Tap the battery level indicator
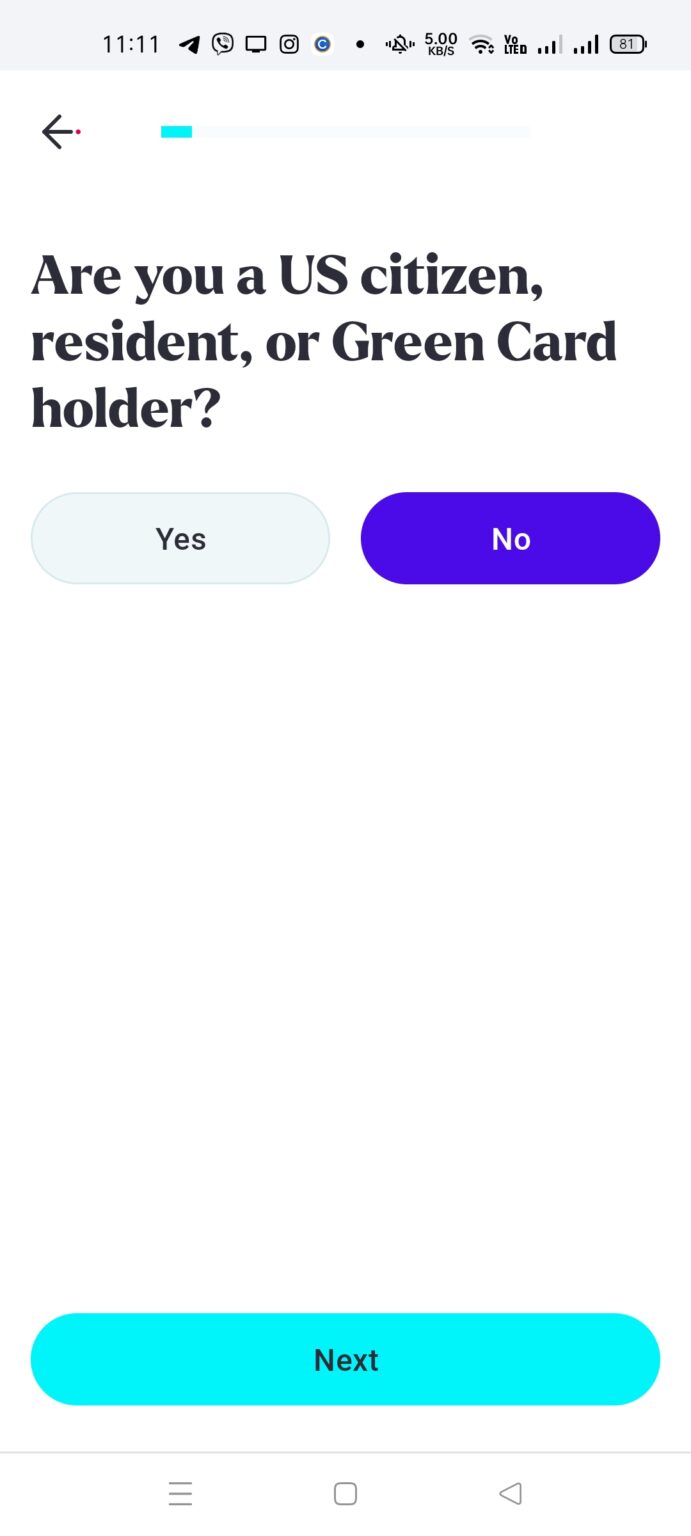Screen dimensions: 691x1536 pyautogui.click(x=628, y=44)
